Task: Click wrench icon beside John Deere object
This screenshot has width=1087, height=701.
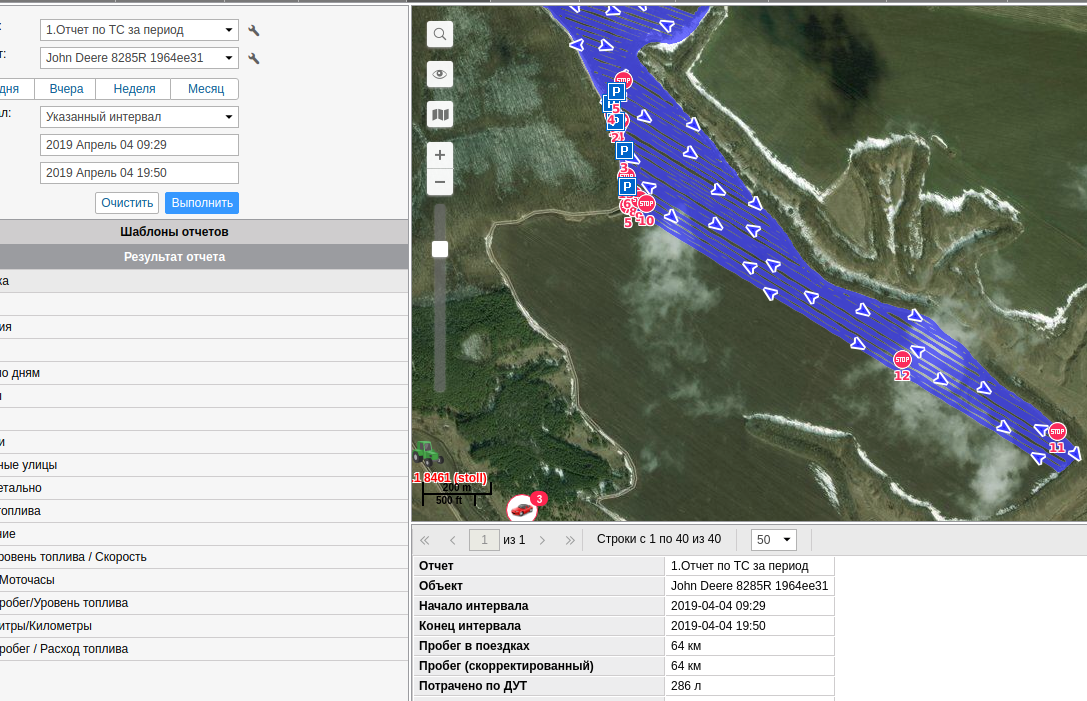Action: point(254,58)
